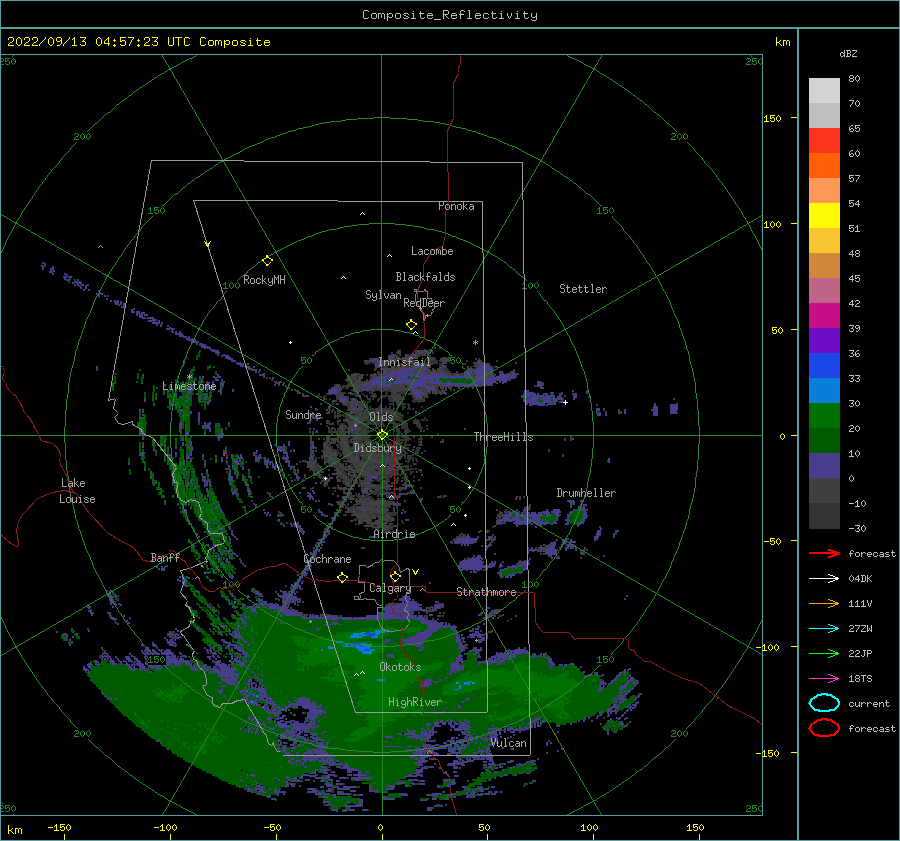This screenshot has width=900, height=841.
Task: Click the yellow diamond marker near Cochrane
Action: pyautogui.click(x=343, y=577)
